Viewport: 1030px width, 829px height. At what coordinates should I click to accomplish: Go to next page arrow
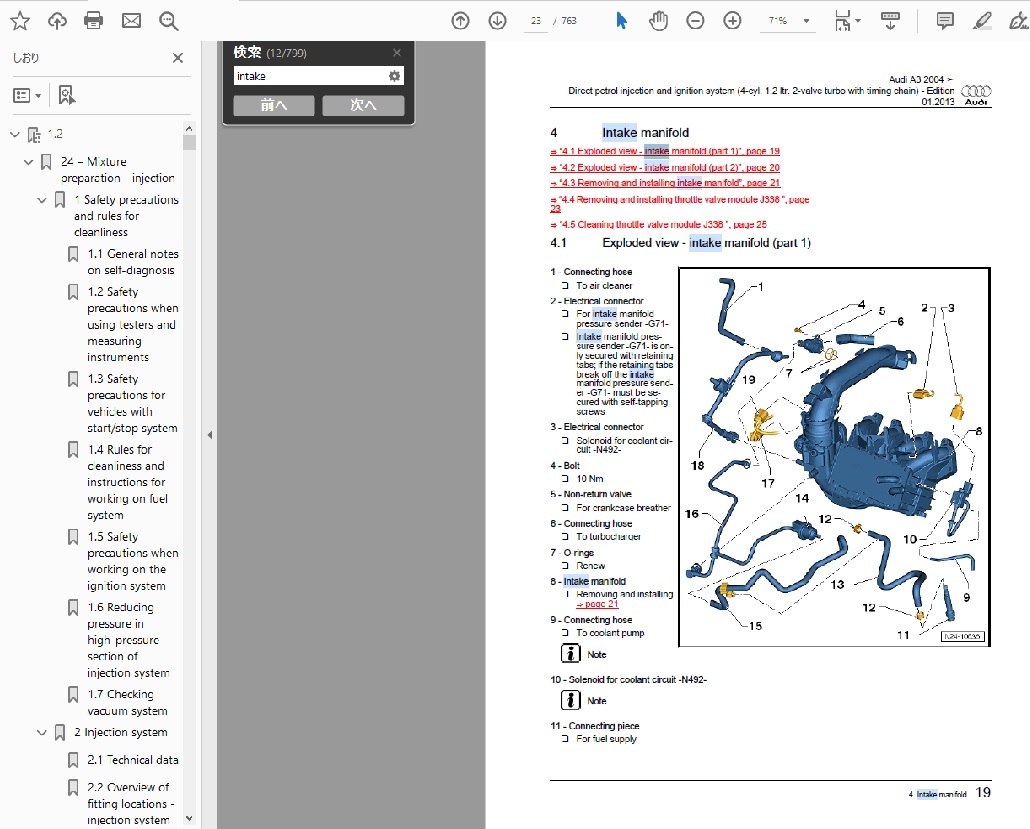[x=497, y=21]
